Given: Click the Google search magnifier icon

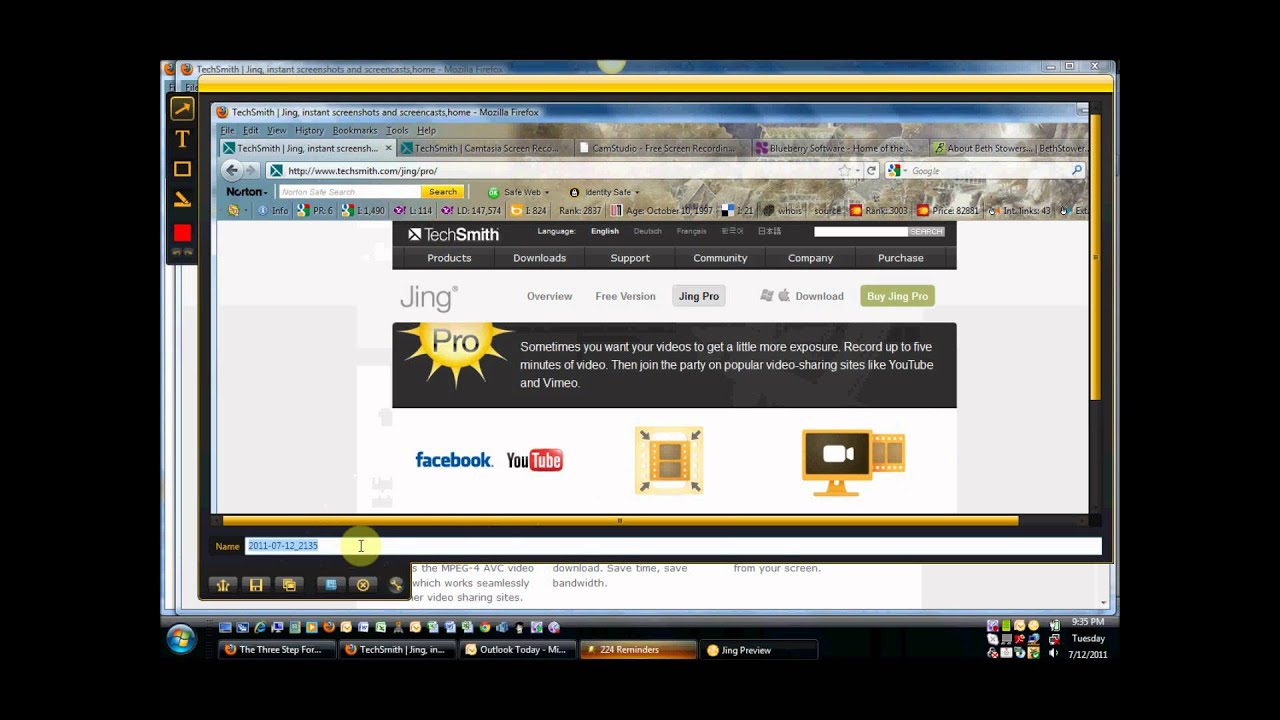Looking at the screenshot, I should tap(1077, 171).
